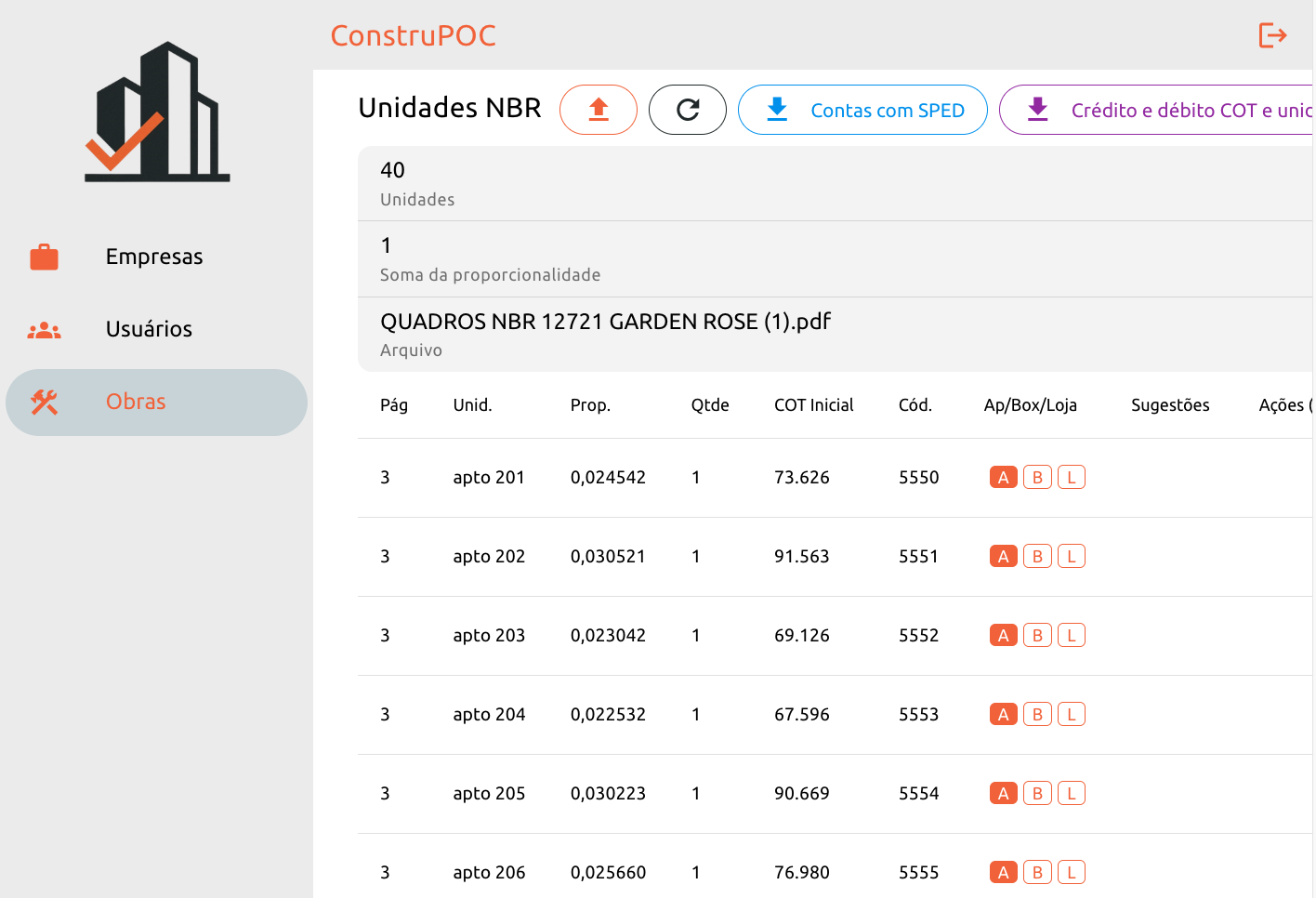The image size is (1316, 898).
Task: Click the orange upload button
Action: (x=599, y=110)
